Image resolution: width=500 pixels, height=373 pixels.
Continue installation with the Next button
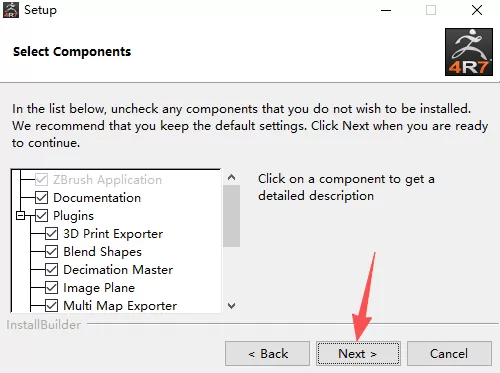(358, 353)
